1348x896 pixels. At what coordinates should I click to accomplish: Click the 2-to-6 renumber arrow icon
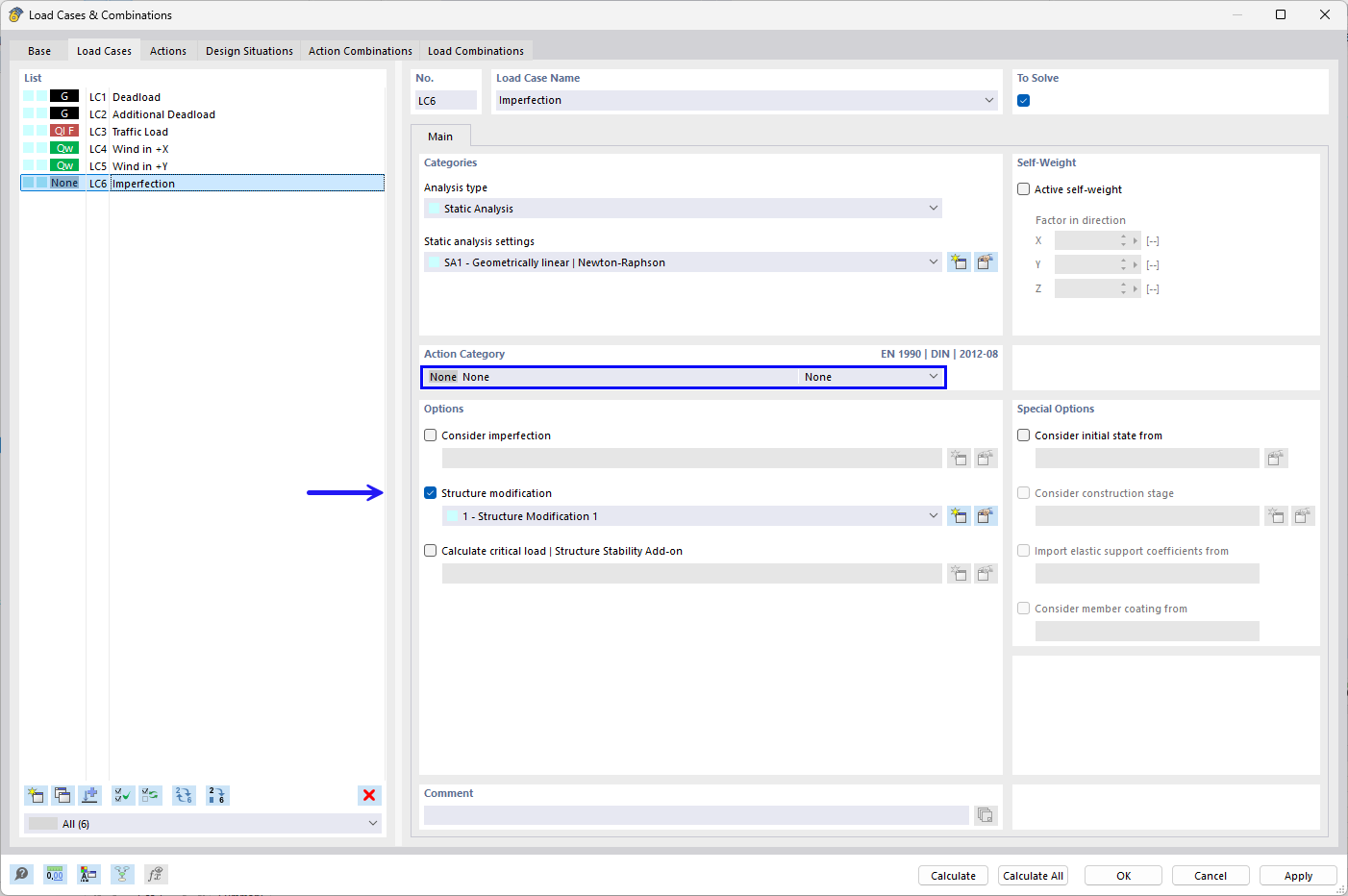[x=217, y=795]
